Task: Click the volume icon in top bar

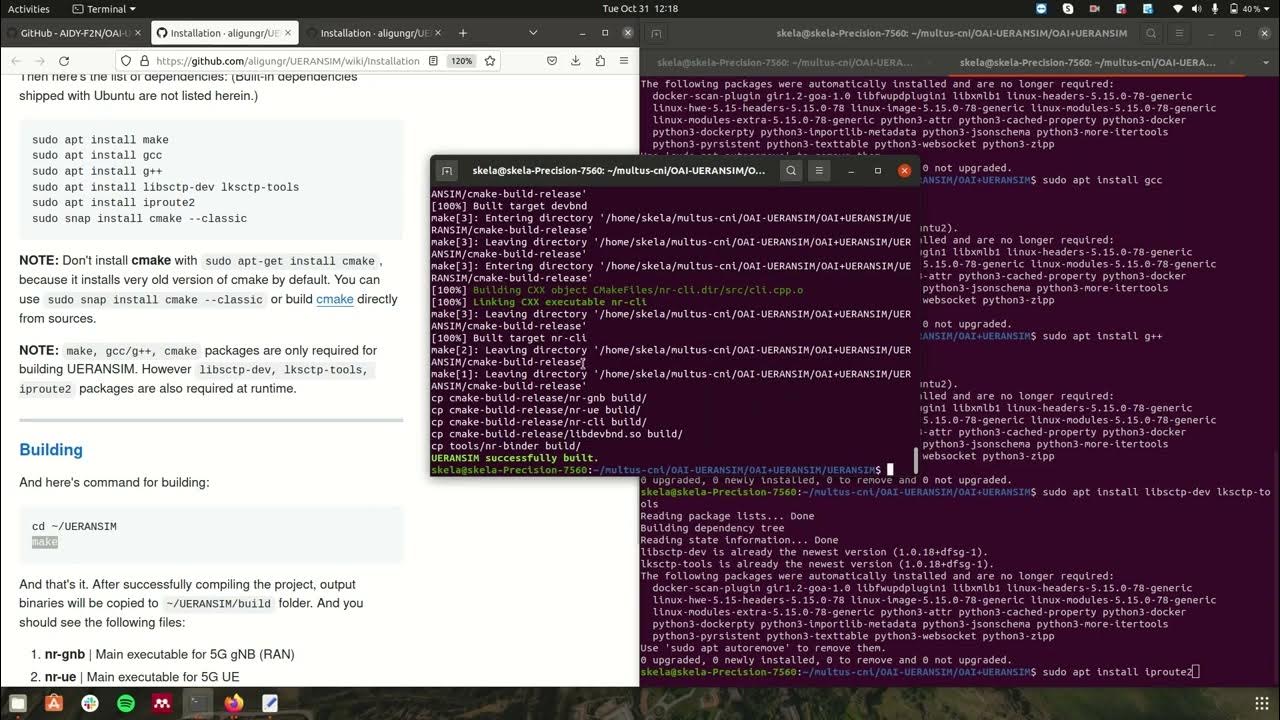Action: (1198, 8)
